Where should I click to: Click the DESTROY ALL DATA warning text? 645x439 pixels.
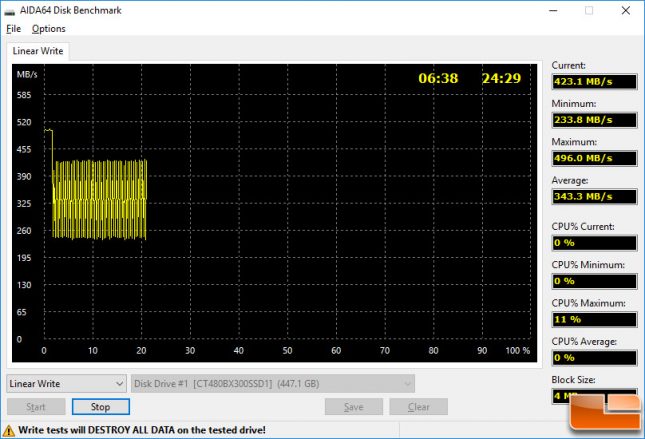click(142, 430)
